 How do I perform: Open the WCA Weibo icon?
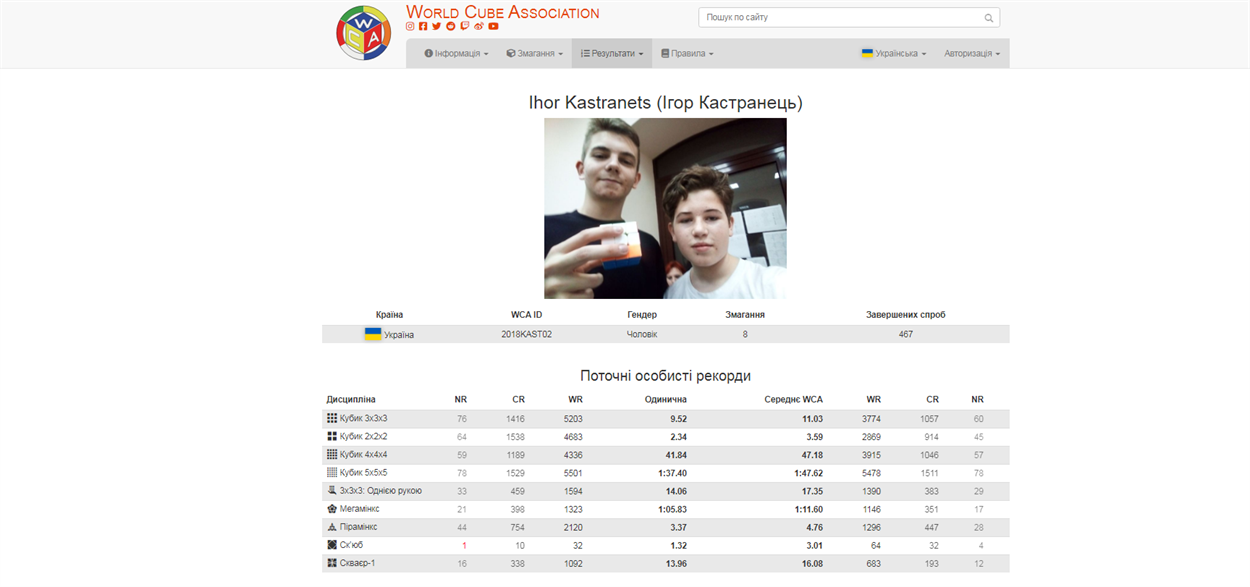click(479, 26)
